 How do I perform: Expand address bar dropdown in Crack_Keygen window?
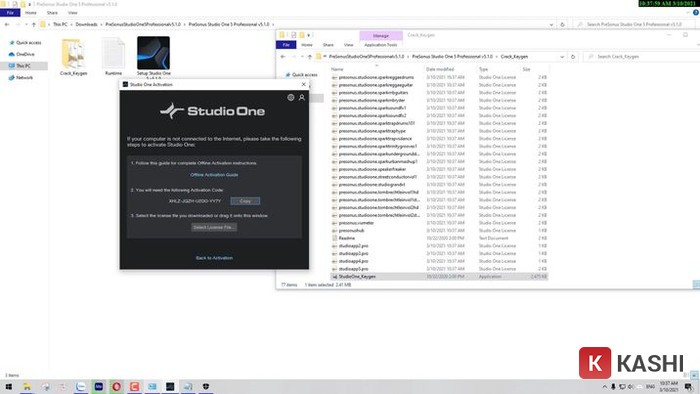(x=562, y=57)
